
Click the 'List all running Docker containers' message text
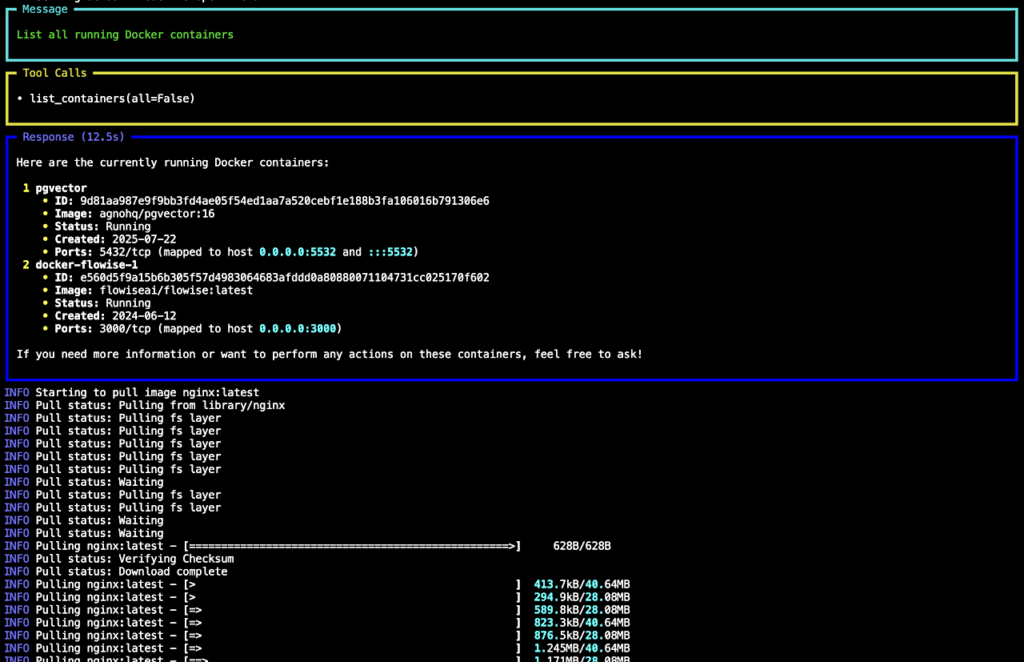(x=125, y=35)
